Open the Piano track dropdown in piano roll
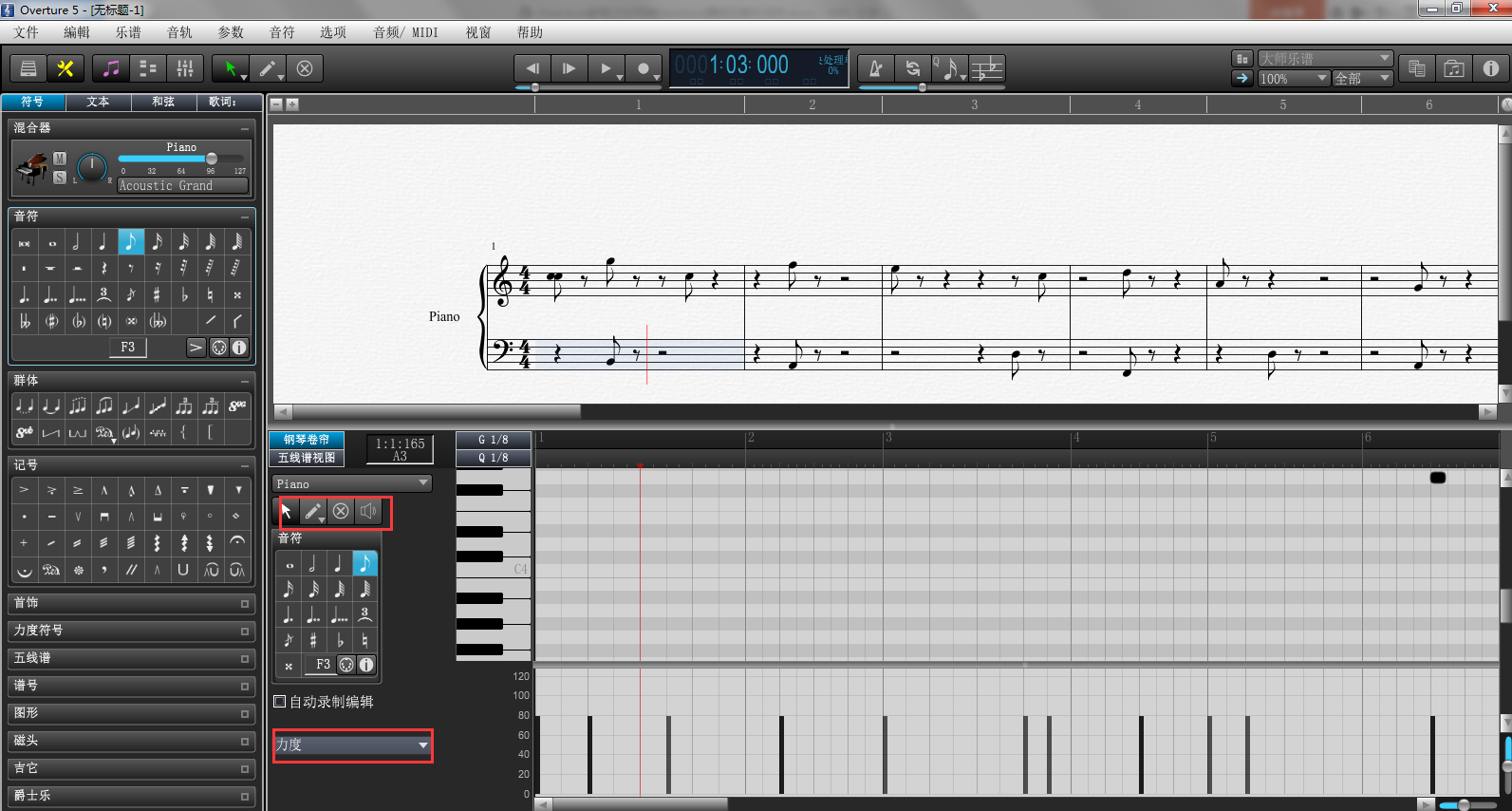 [352, 484]
